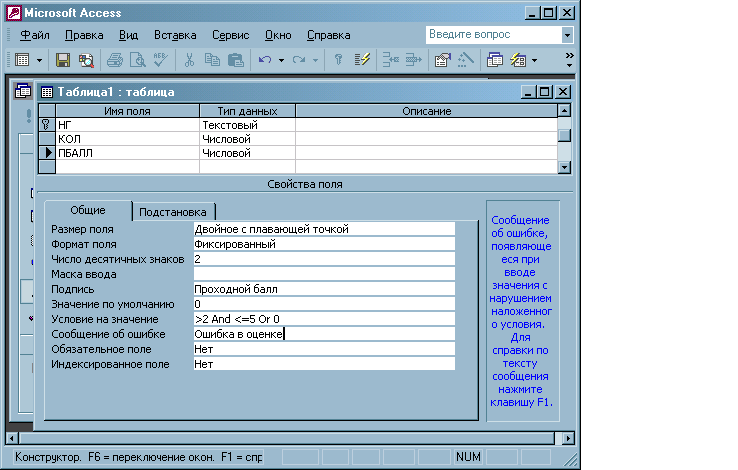
Task: Open the View button dropdown arrow
Action: [40, 60]
